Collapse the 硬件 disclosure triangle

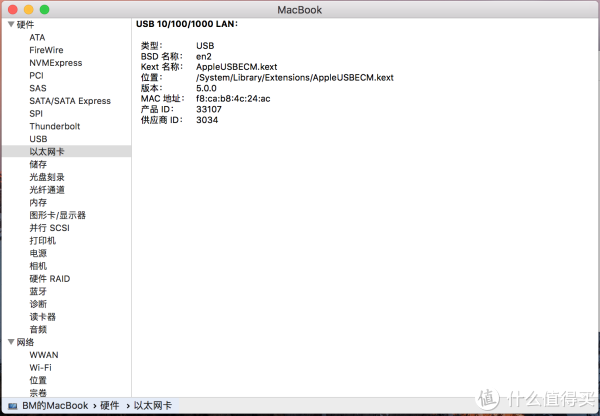coord(11,24)
